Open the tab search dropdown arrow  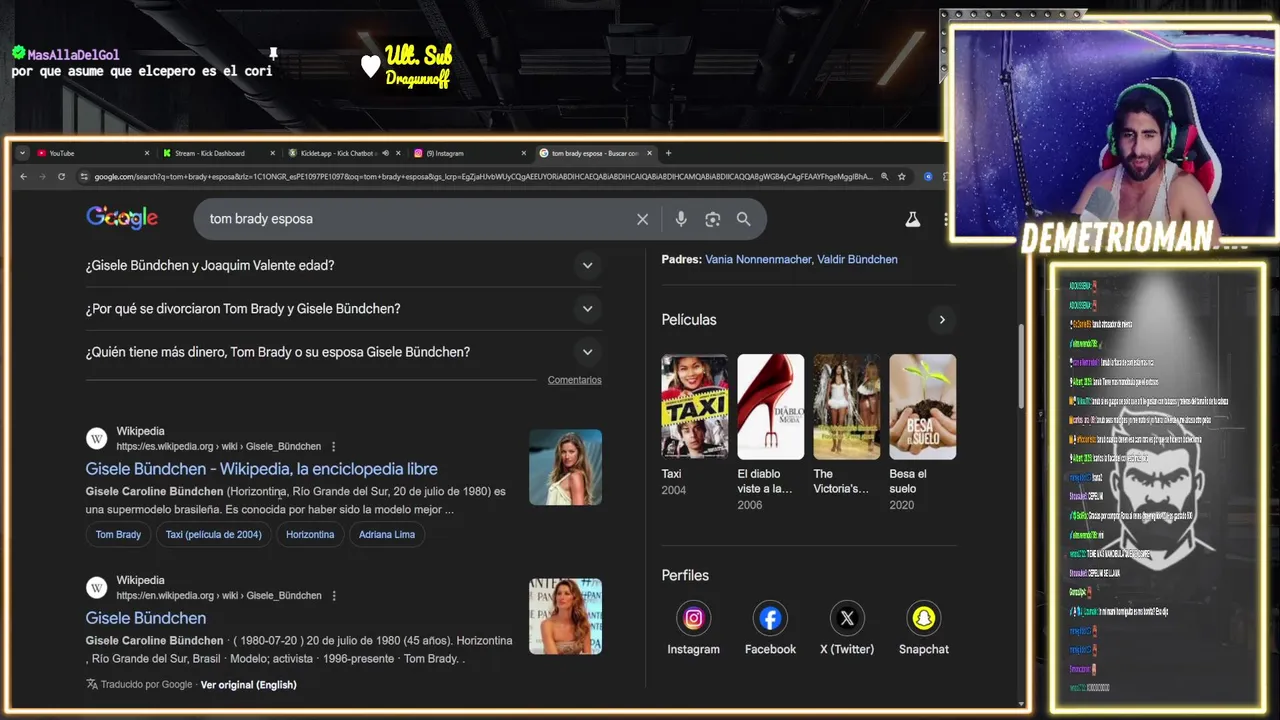[22, 153]
